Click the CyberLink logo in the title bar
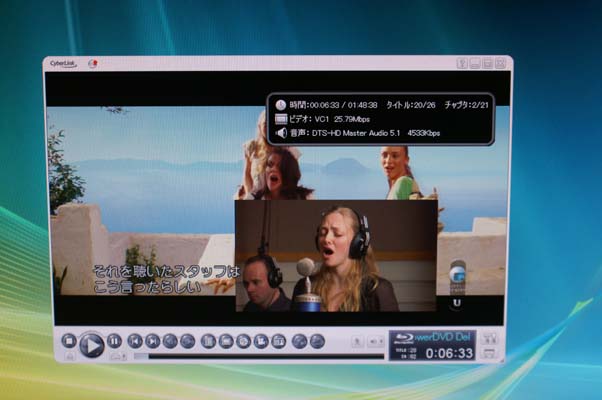 tap(63, 64)
